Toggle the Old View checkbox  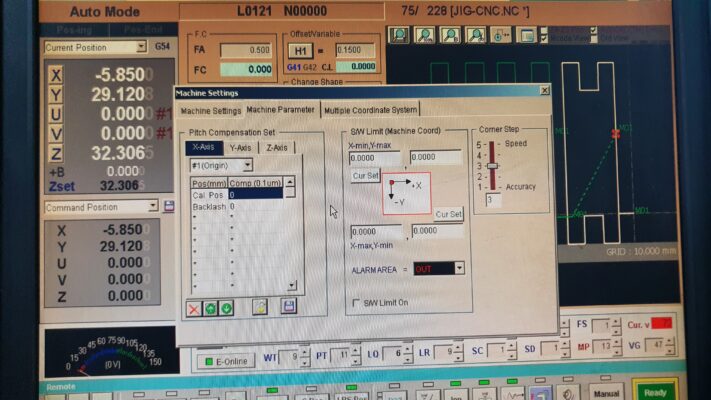tap(594, 38)
